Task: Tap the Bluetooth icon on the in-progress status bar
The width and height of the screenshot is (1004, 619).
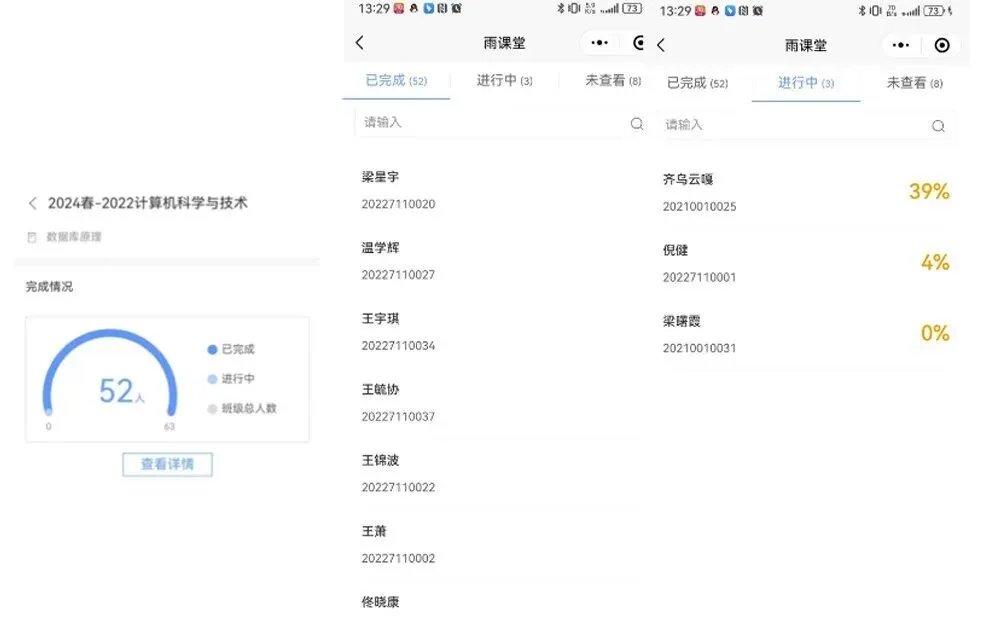Action: (862, 11)
